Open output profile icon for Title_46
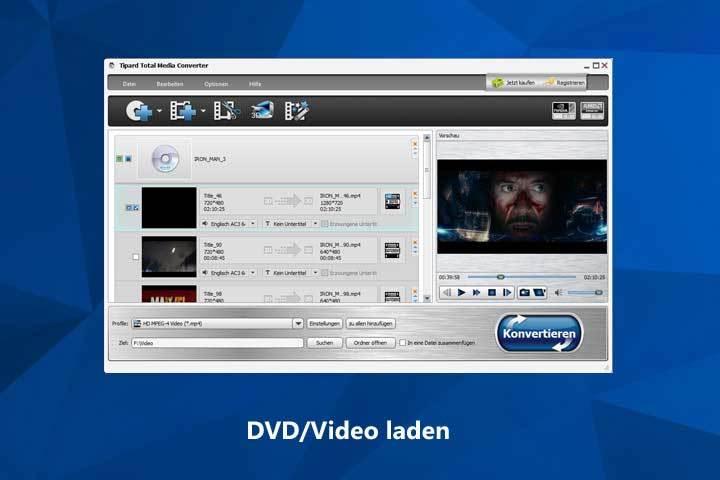 [x=392, y=202]
